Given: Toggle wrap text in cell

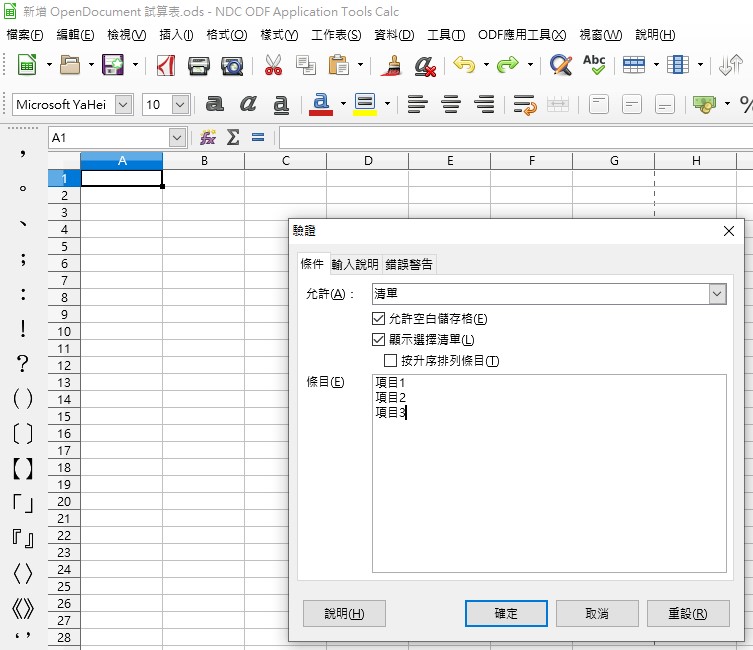Looking at the screenshot, I should (525, 105).
